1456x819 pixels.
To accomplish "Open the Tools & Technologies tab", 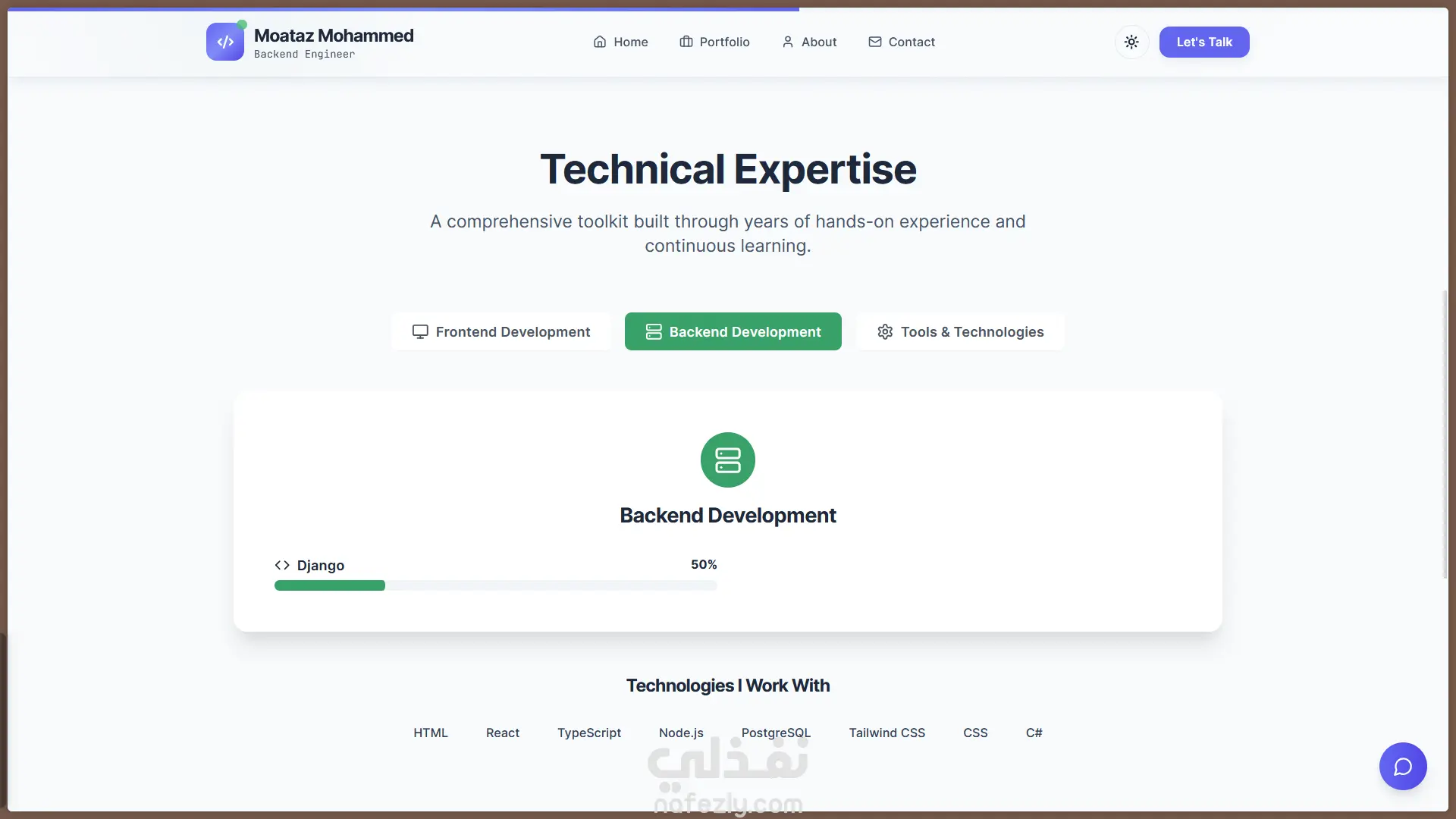I will [x=960, y=331].
